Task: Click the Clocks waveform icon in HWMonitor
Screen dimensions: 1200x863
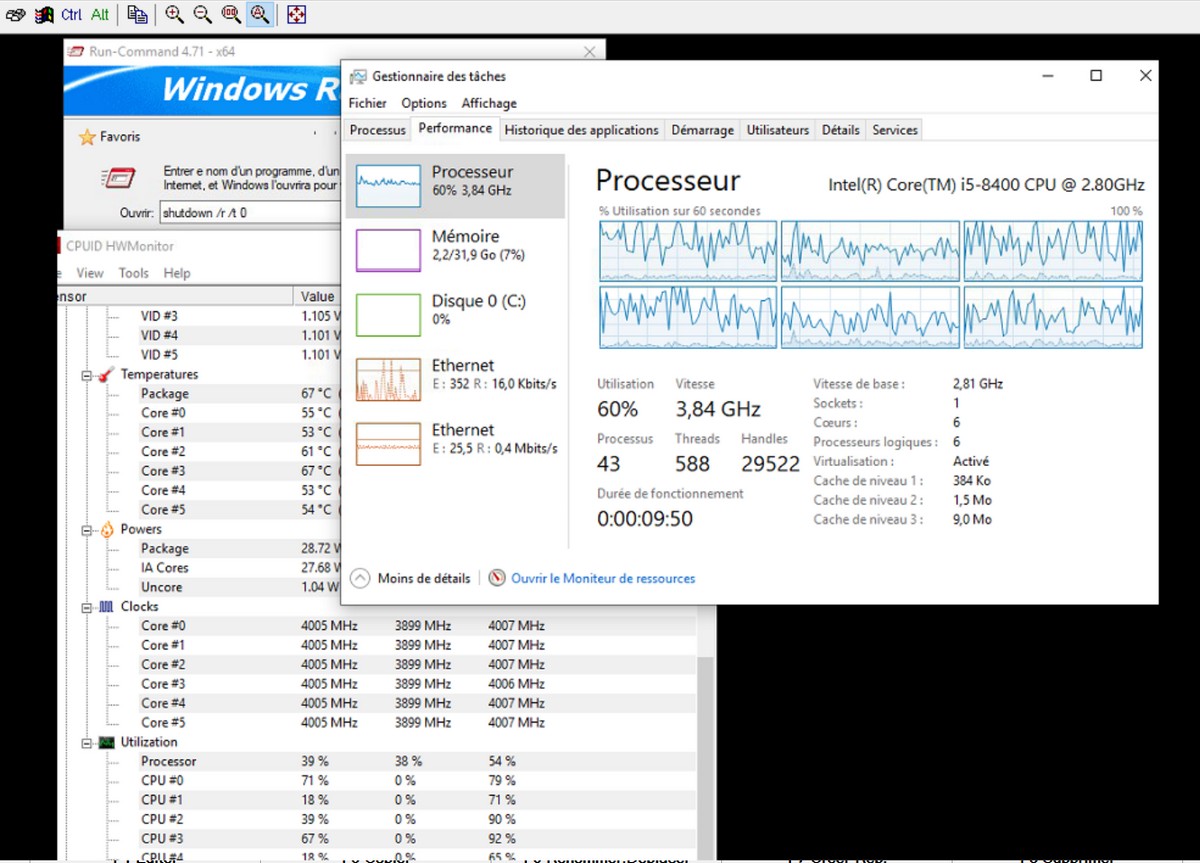Action: coord(106,607)
